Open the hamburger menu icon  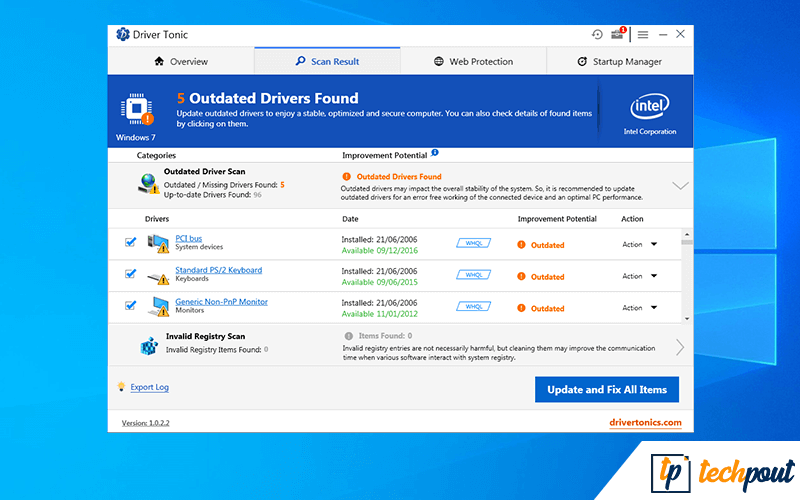coord(643,35)
